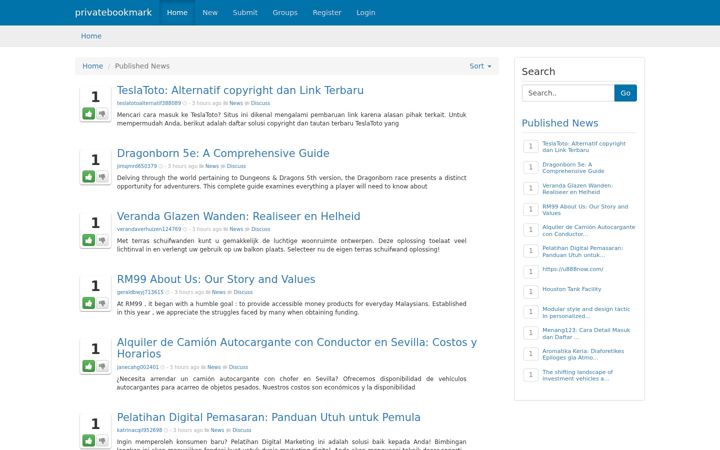Screen dimensions: 720x450
Task: Open Pelatihan Digital Pemasaran article title
Action: click(x=269, y=417)
